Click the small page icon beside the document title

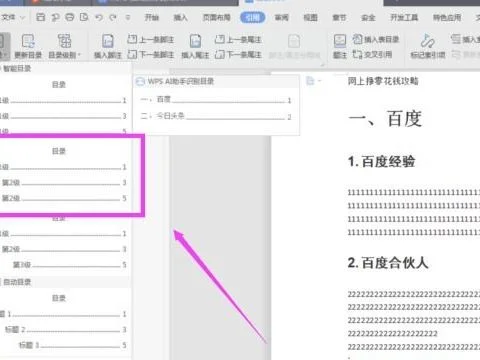pyautogui.click(x=310, y=81)
